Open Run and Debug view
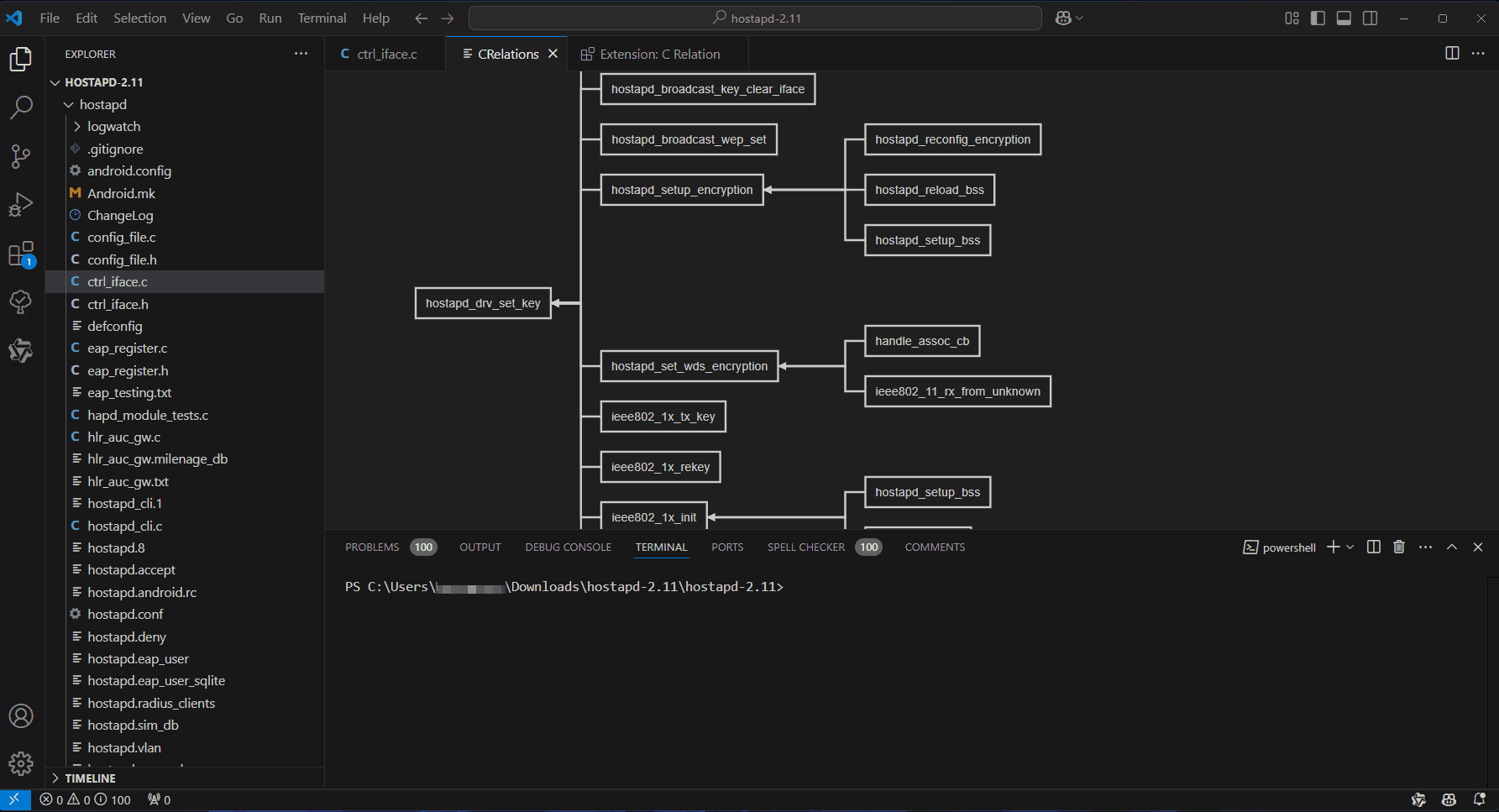 pos(21,205)
